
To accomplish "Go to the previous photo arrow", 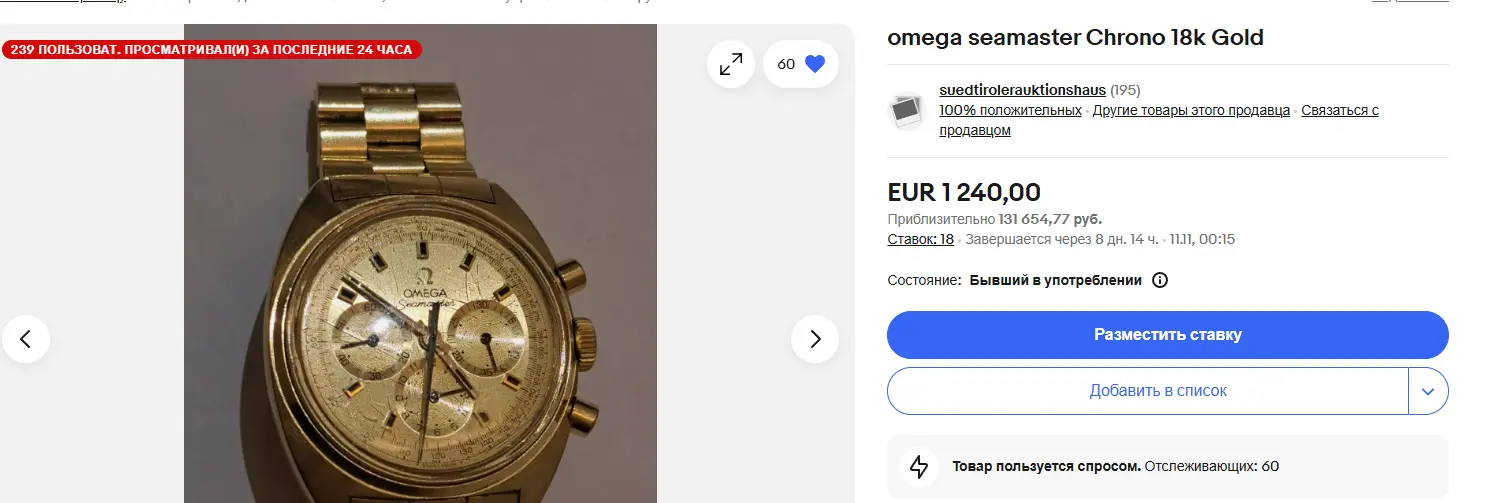I will (26, 339).
